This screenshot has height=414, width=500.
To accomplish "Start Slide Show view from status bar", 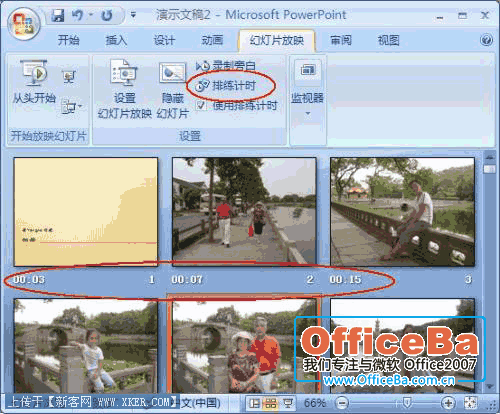I will (x=287, y=404).
